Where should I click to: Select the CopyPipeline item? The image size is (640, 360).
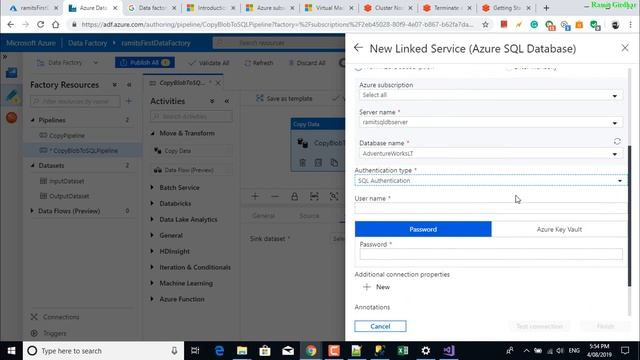click(x=67, y=136)
